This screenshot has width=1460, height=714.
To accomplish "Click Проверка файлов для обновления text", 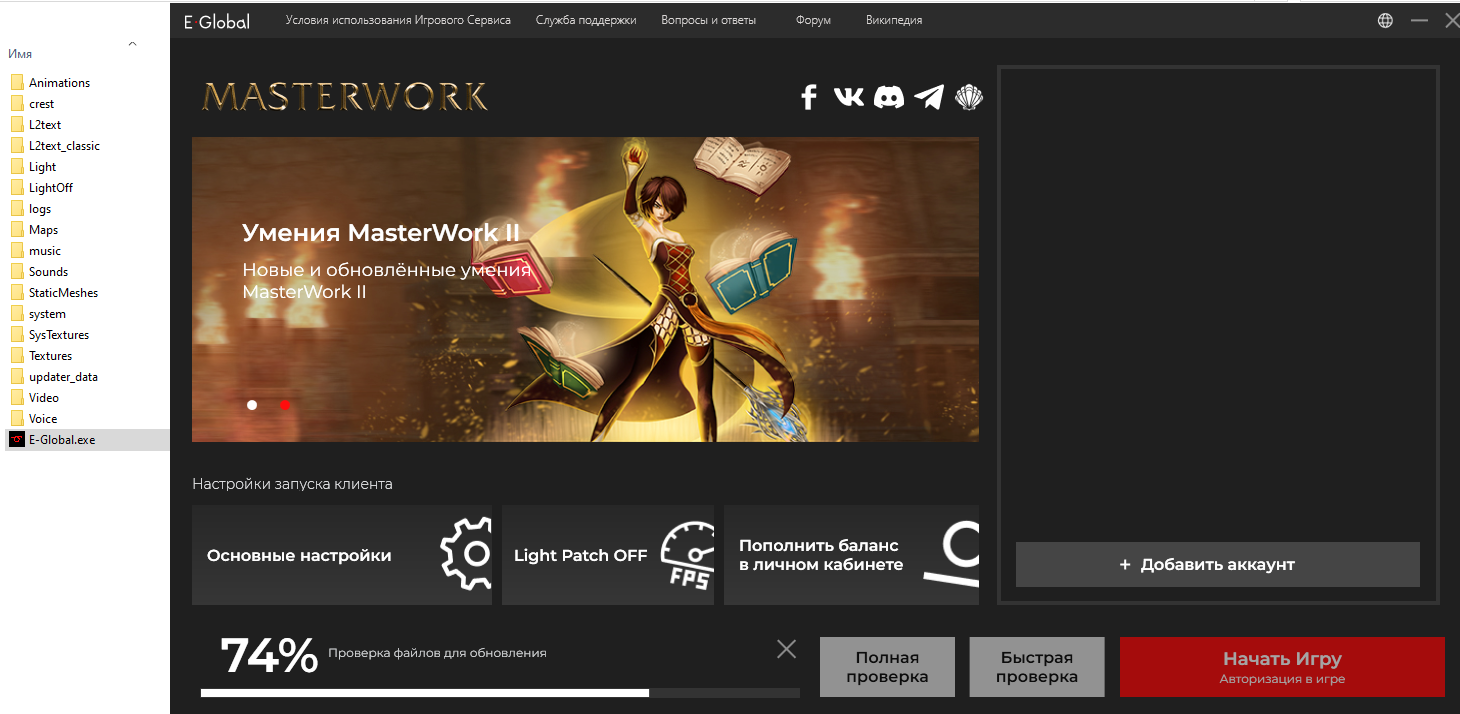I will 437,653.
